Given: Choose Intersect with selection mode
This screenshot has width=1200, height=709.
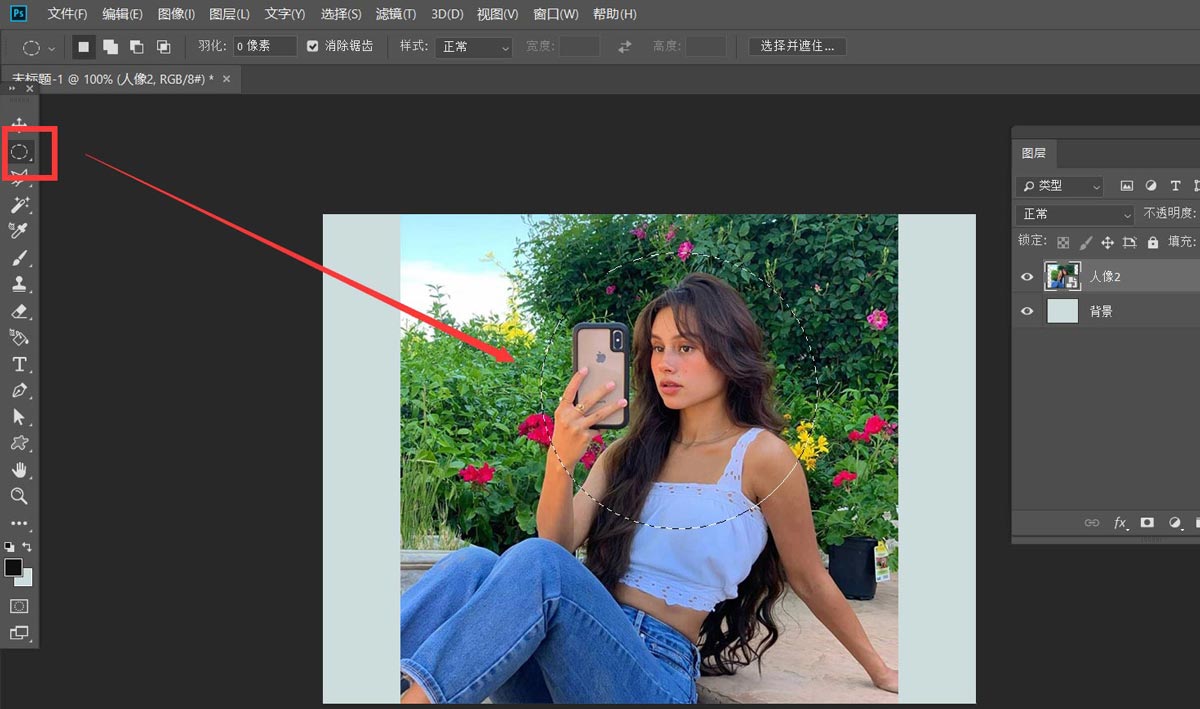Looking at the screenshot, I should 163,47.
